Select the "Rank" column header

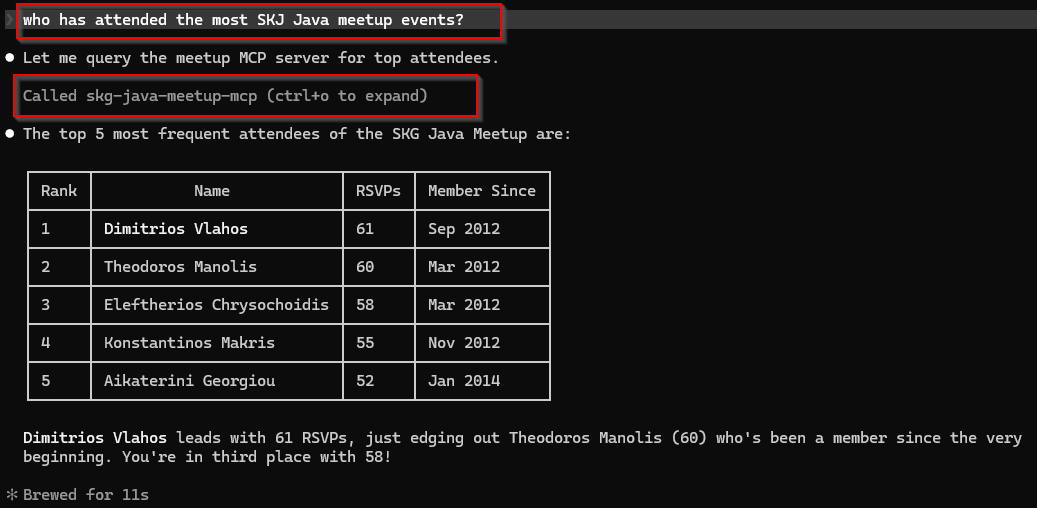(59, 191)
